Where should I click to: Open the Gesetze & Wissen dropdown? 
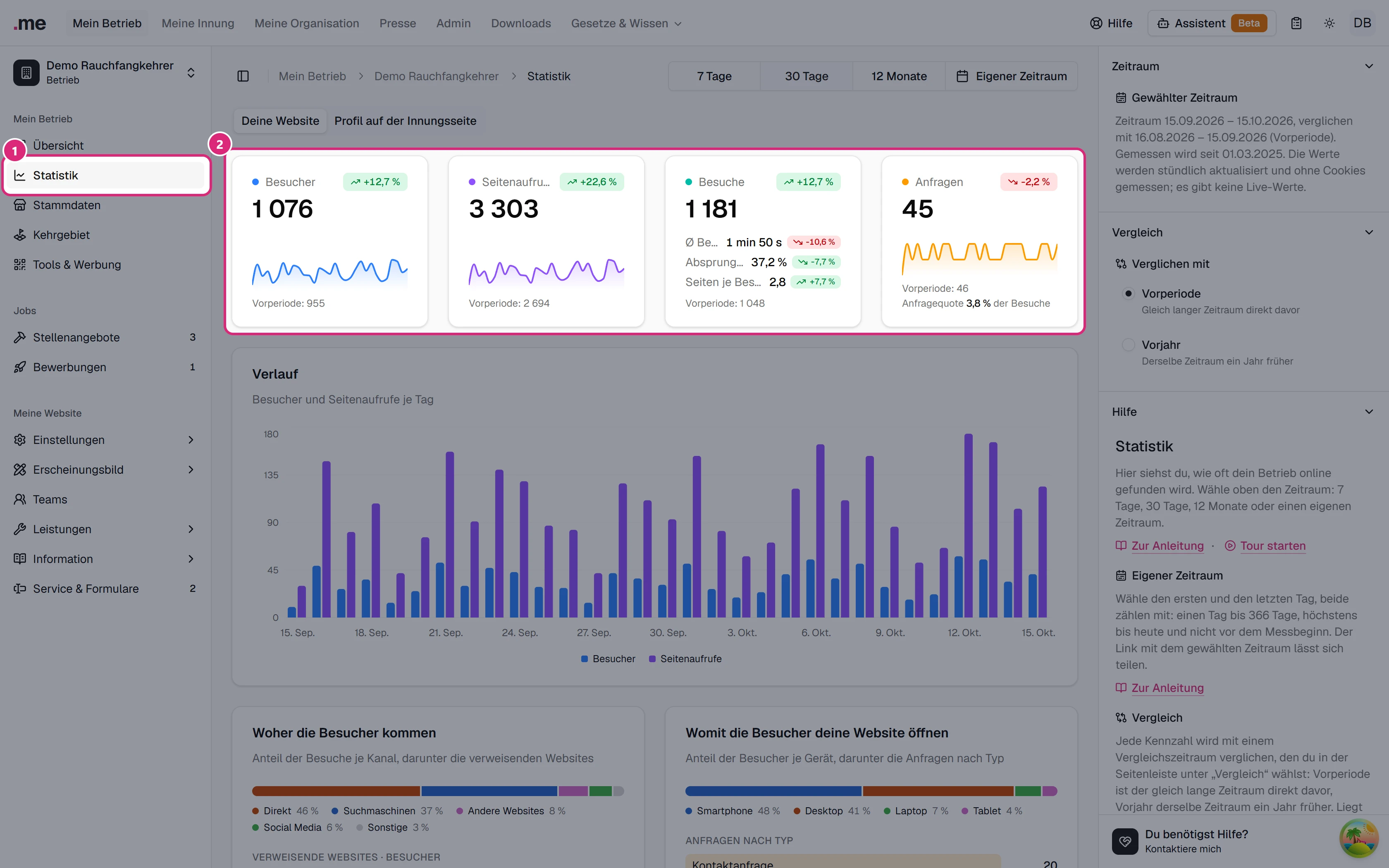pos(626,24)
